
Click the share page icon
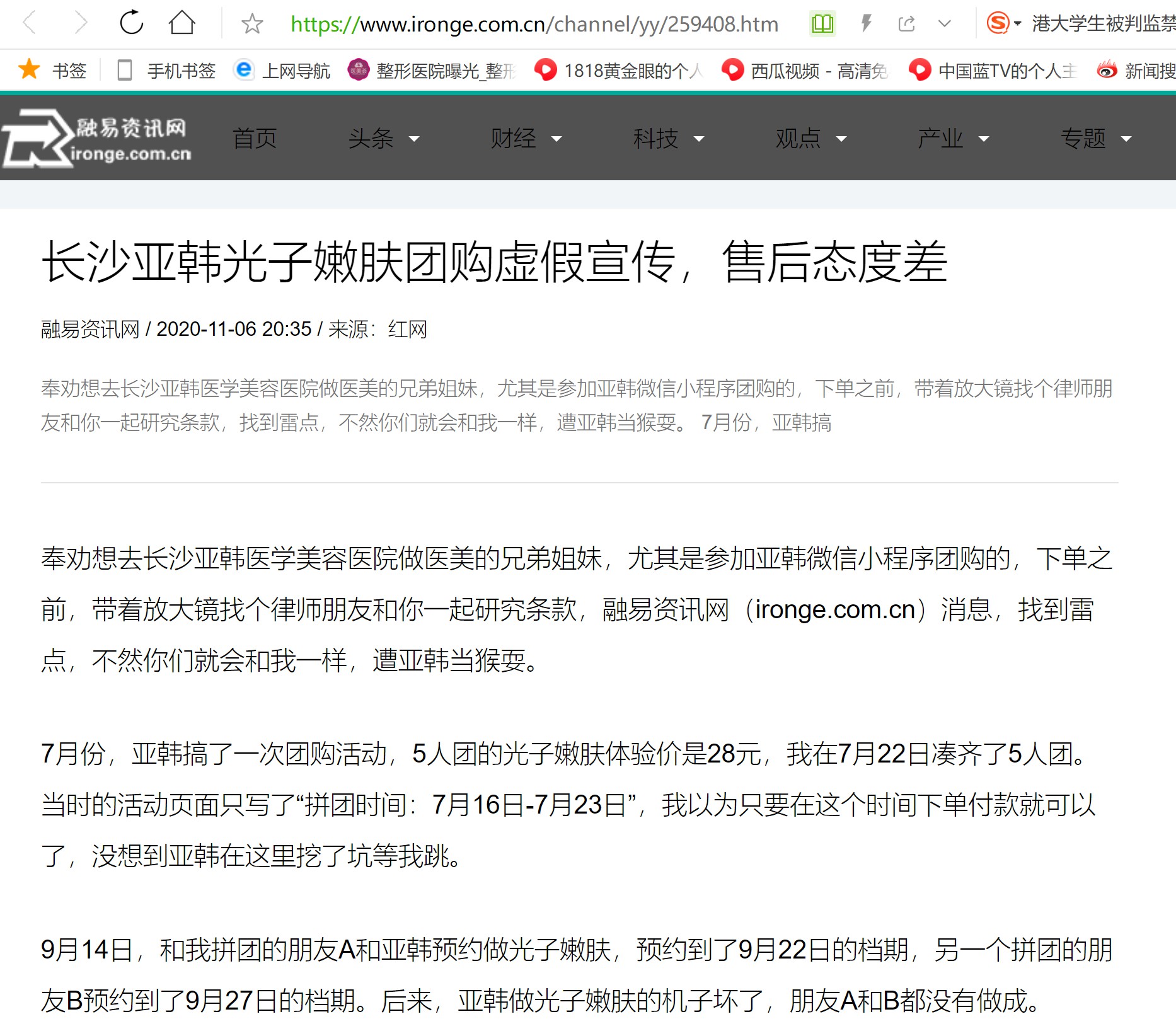coord(906,24)
